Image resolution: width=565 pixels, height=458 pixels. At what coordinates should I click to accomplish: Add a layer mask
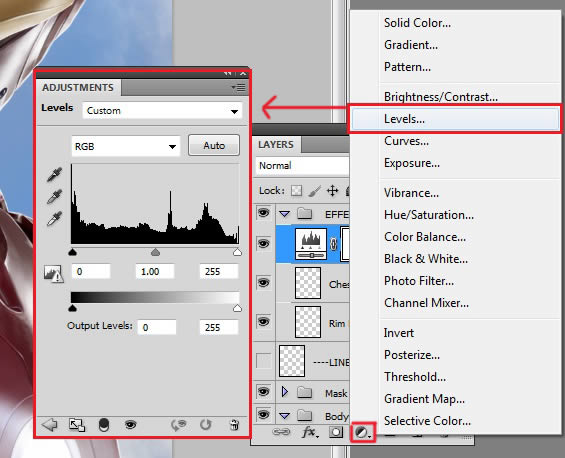click(x=336, y=432)
